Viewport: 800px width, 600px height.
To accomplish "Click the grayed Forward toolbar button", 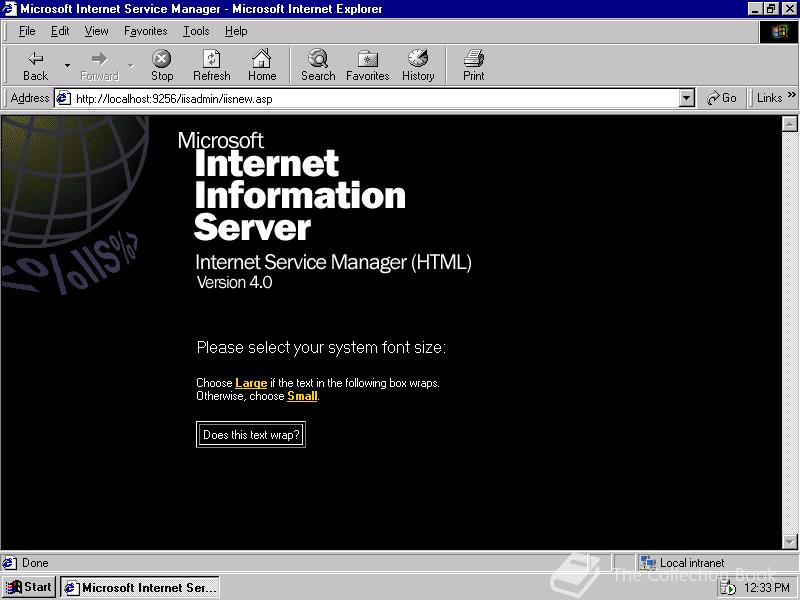I will click(x=99, y=65).
